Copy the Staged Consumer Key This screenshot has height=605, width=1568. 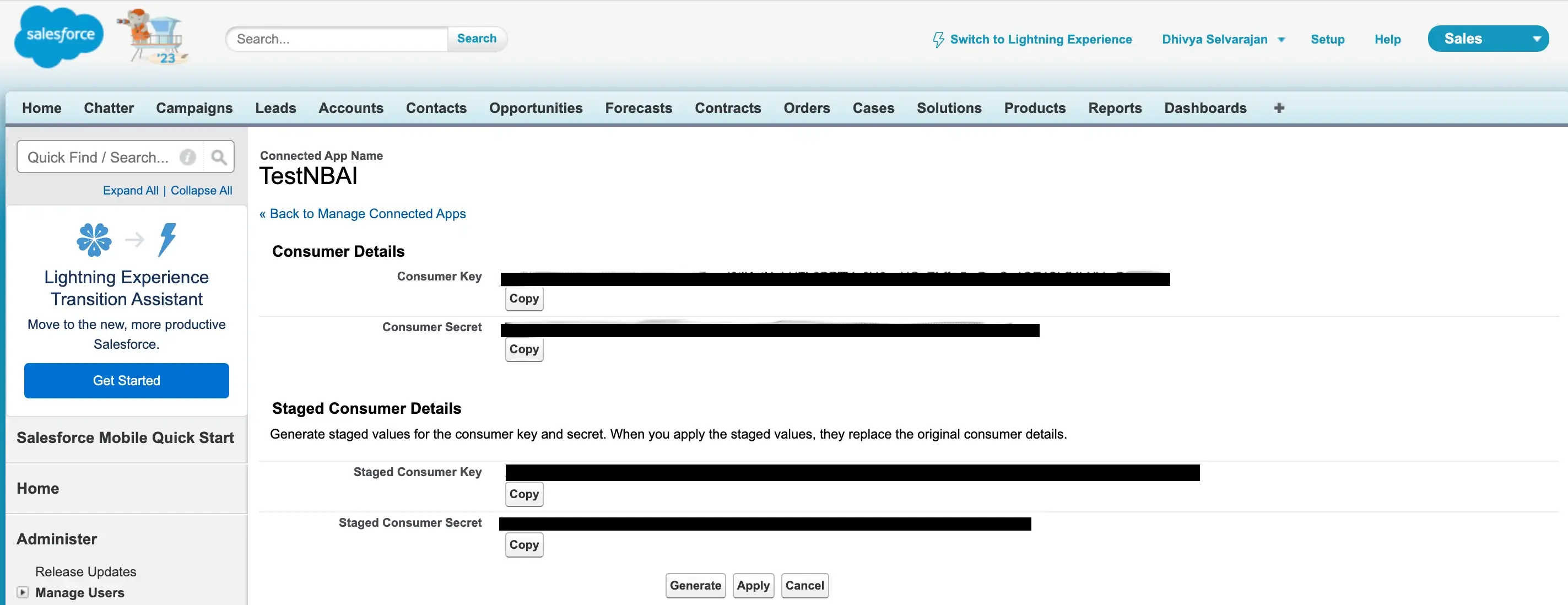click(x=524, y=494)
